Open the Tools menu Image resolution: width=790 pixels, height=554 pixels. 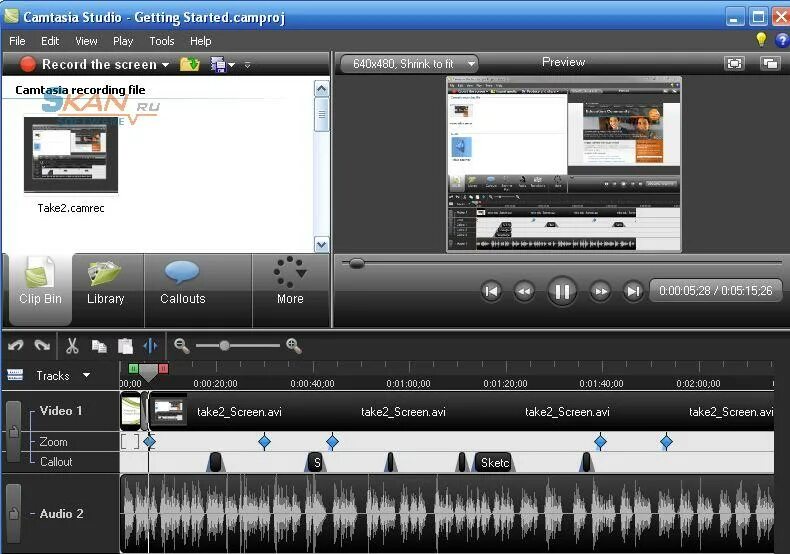[162, 41]
